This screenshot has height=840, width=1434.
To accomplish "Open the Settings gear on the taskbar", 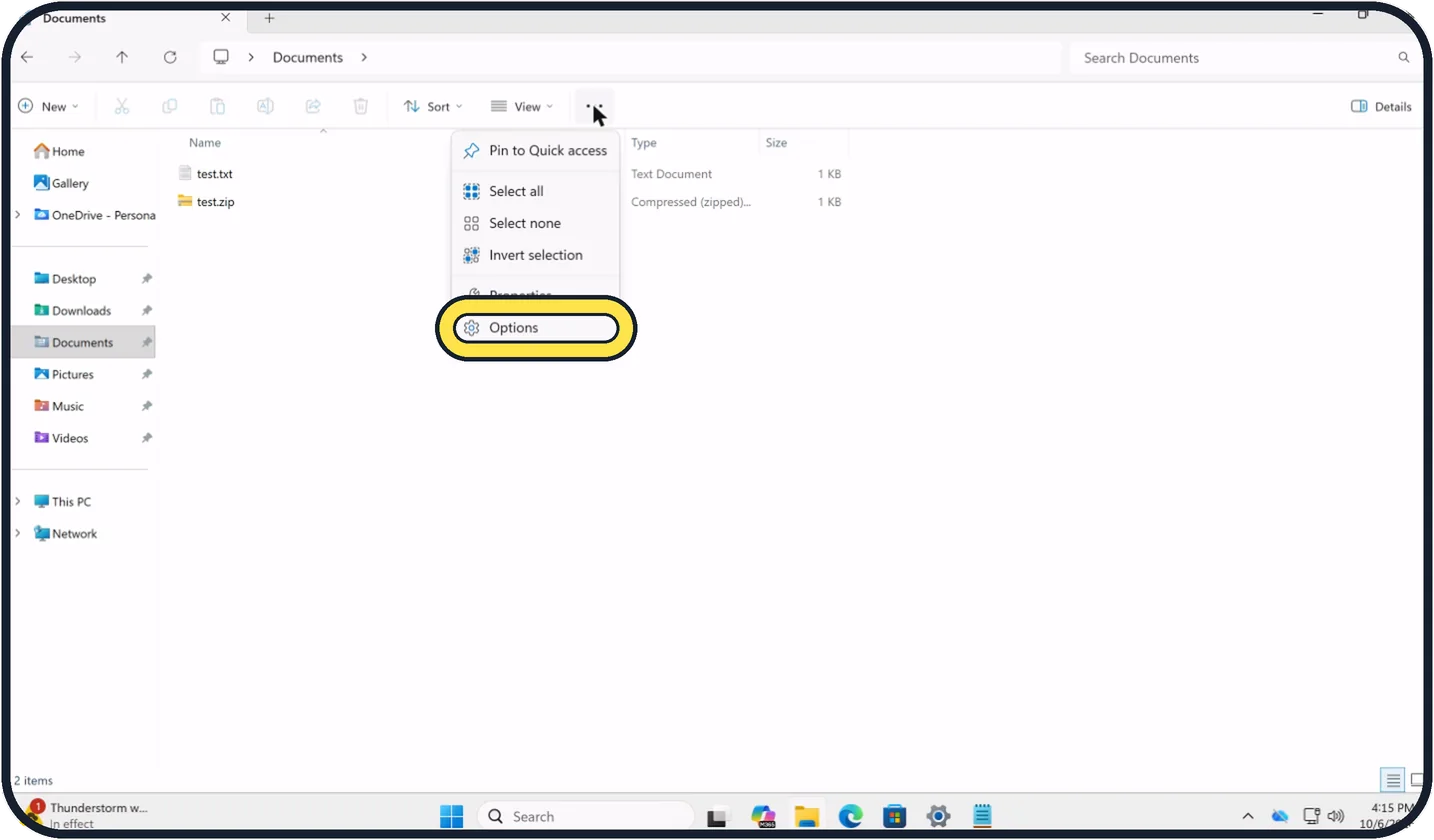I will (x=938, y=816).
